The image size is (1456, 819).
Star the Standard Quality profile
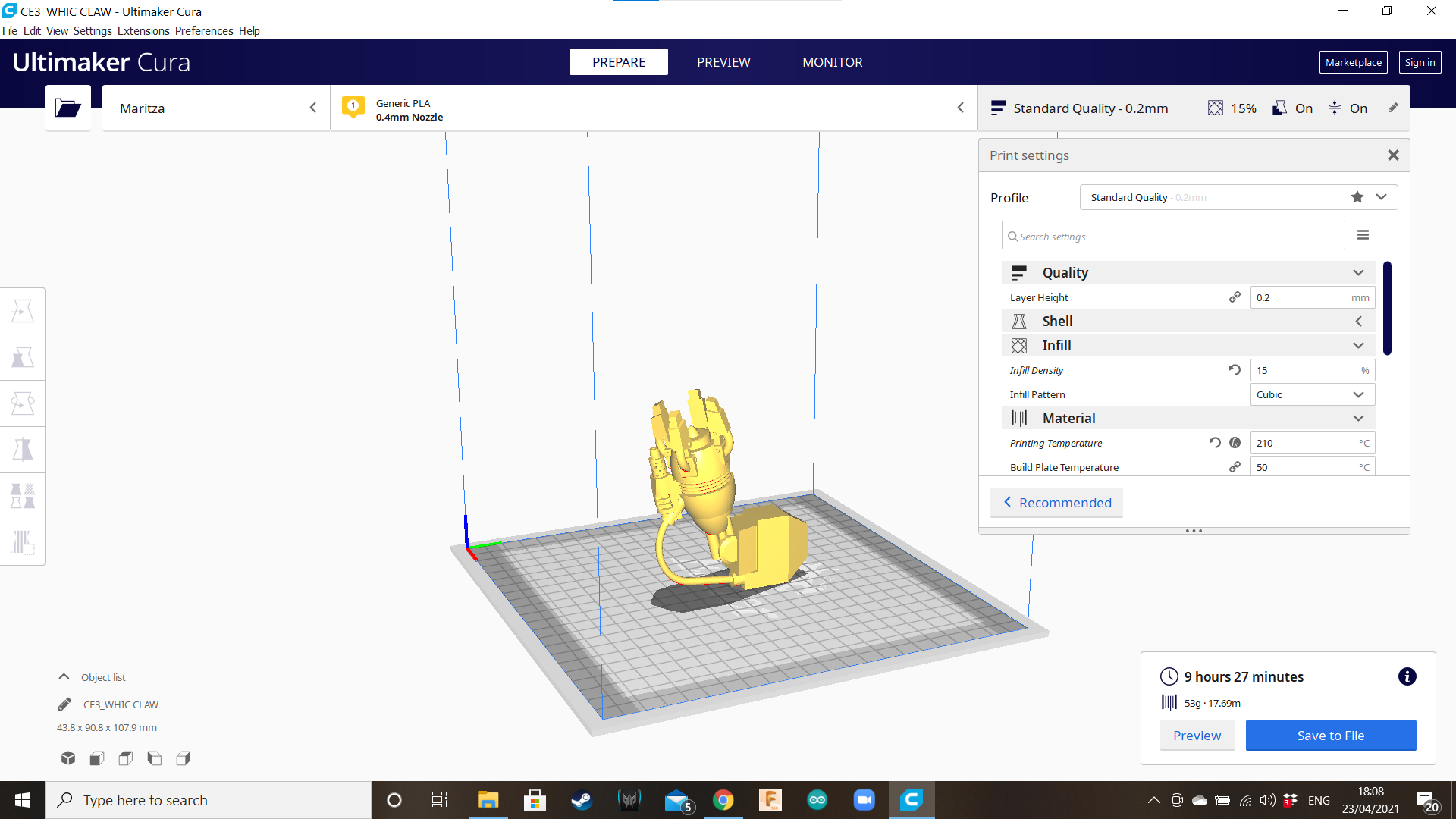tap(1357, 197)
